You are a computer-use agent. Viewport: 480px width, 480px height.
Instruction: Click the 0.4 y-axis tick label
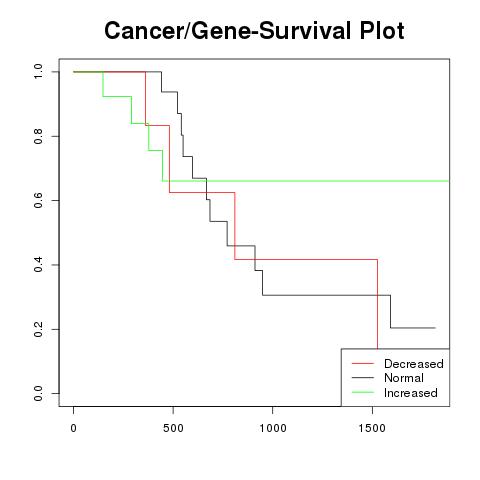(x=38, y=265)
